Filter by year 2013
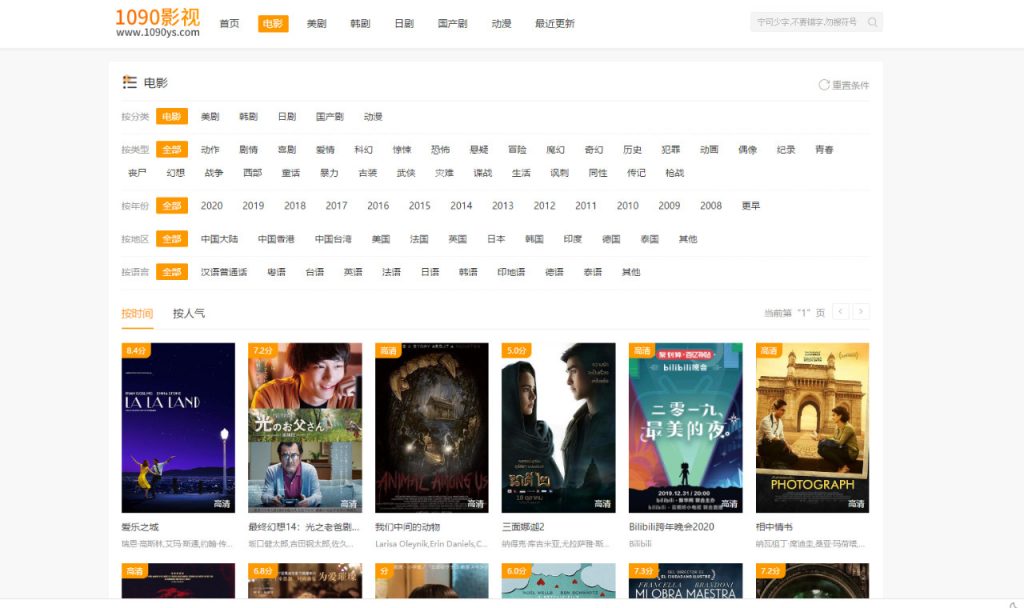The width and height of the screenshot is (1024, 608). [502, 206]
